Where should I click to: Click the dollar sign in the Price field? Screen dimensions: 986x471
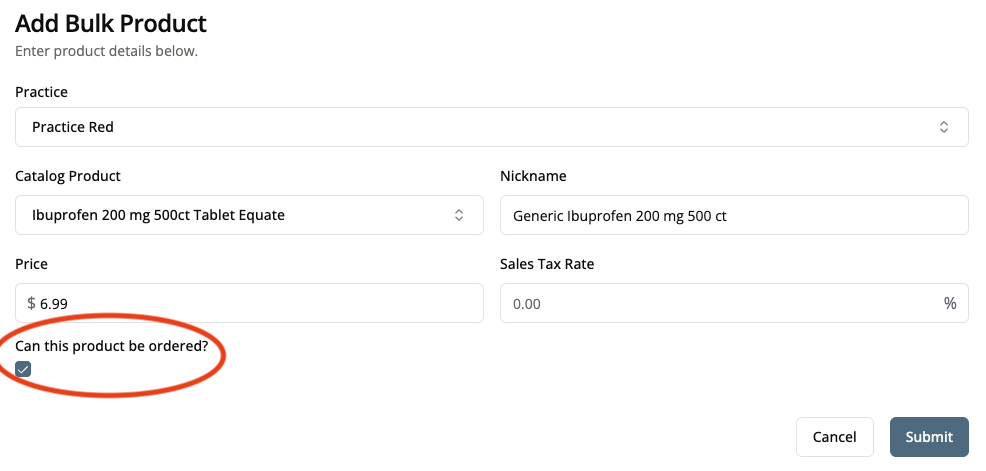pyautogui.click(x=32, y=303)
